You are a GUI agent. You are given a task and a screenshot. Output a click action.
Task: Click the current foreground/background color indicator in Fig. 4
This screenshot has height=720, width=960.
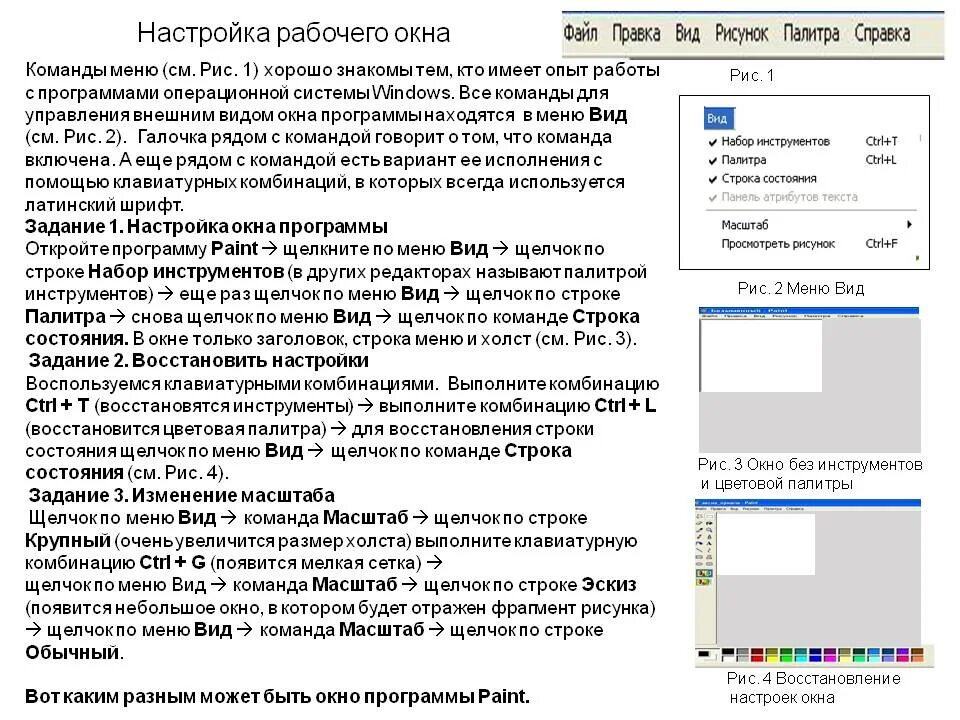[705, 655]
